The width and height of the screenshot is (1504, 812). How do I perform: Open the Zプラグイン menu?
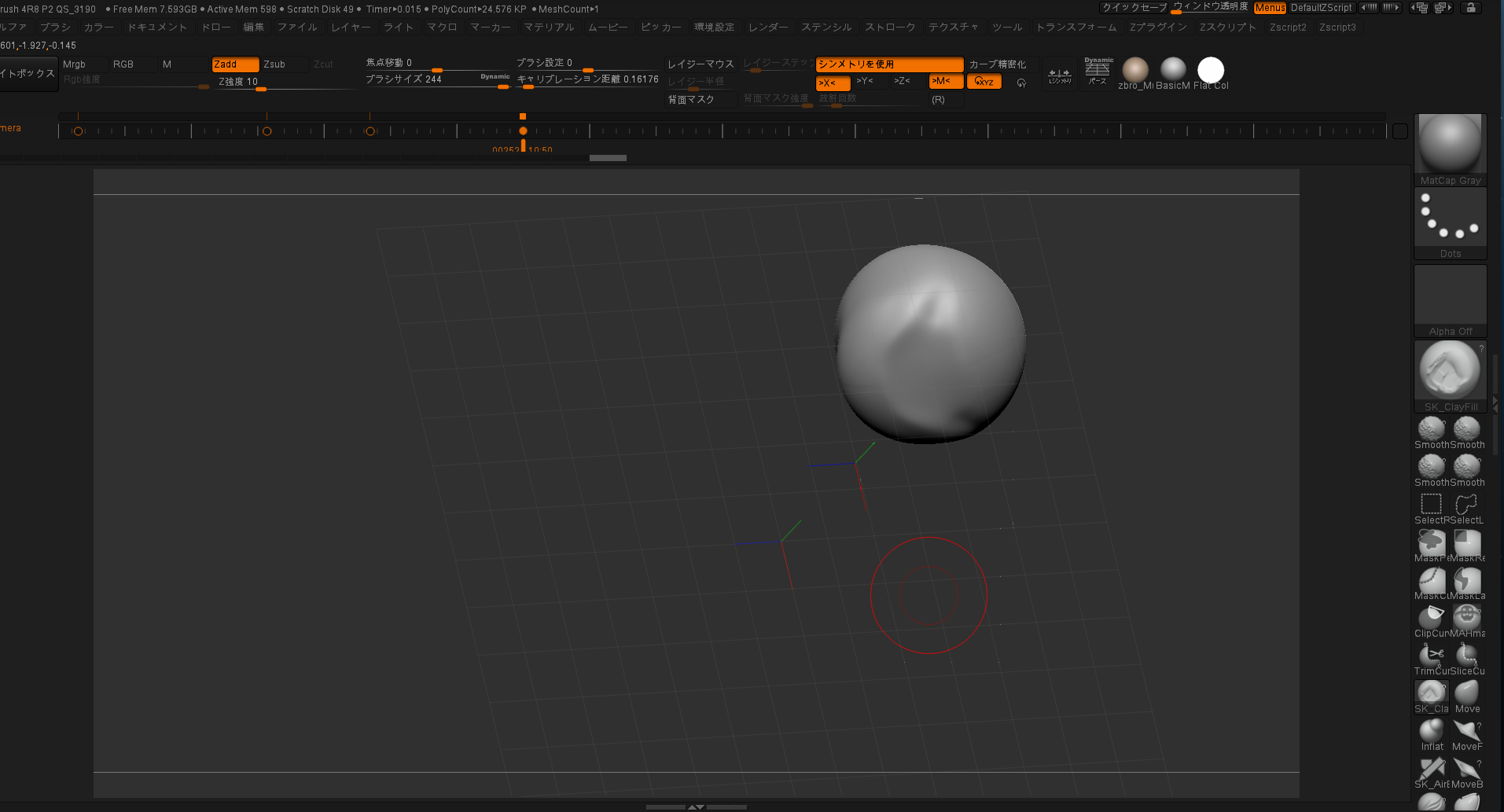(1158, 28)
